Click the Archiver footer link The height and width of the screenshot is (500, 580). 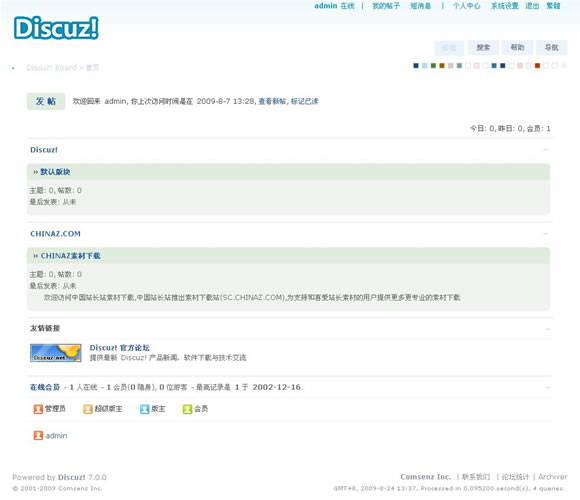[553, 477]
